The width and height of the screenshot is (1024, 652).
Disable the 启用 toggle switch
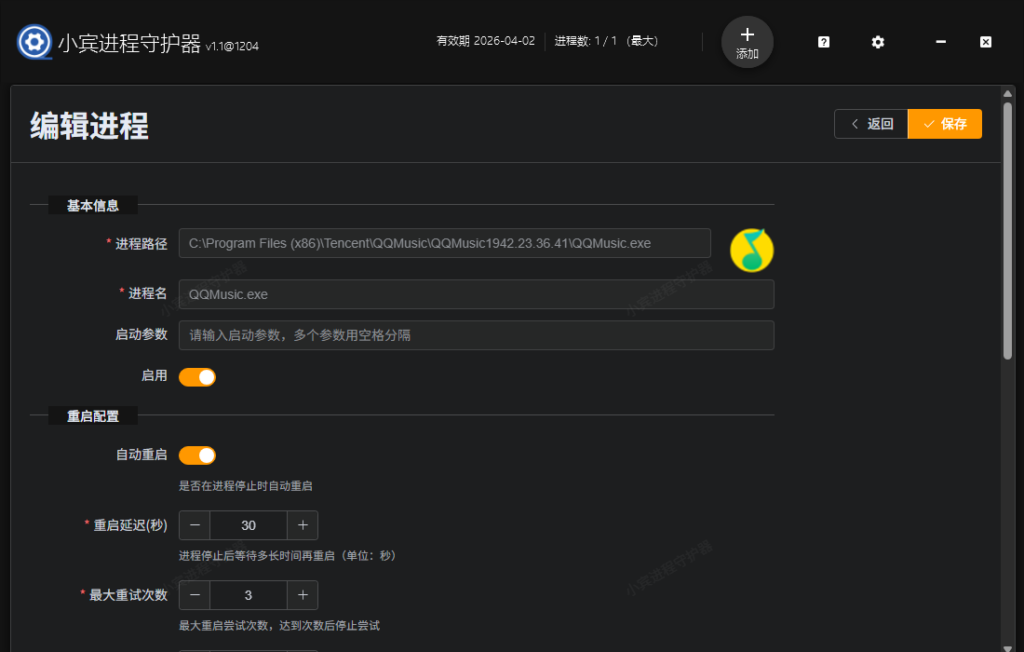click(x=197, y=377)
